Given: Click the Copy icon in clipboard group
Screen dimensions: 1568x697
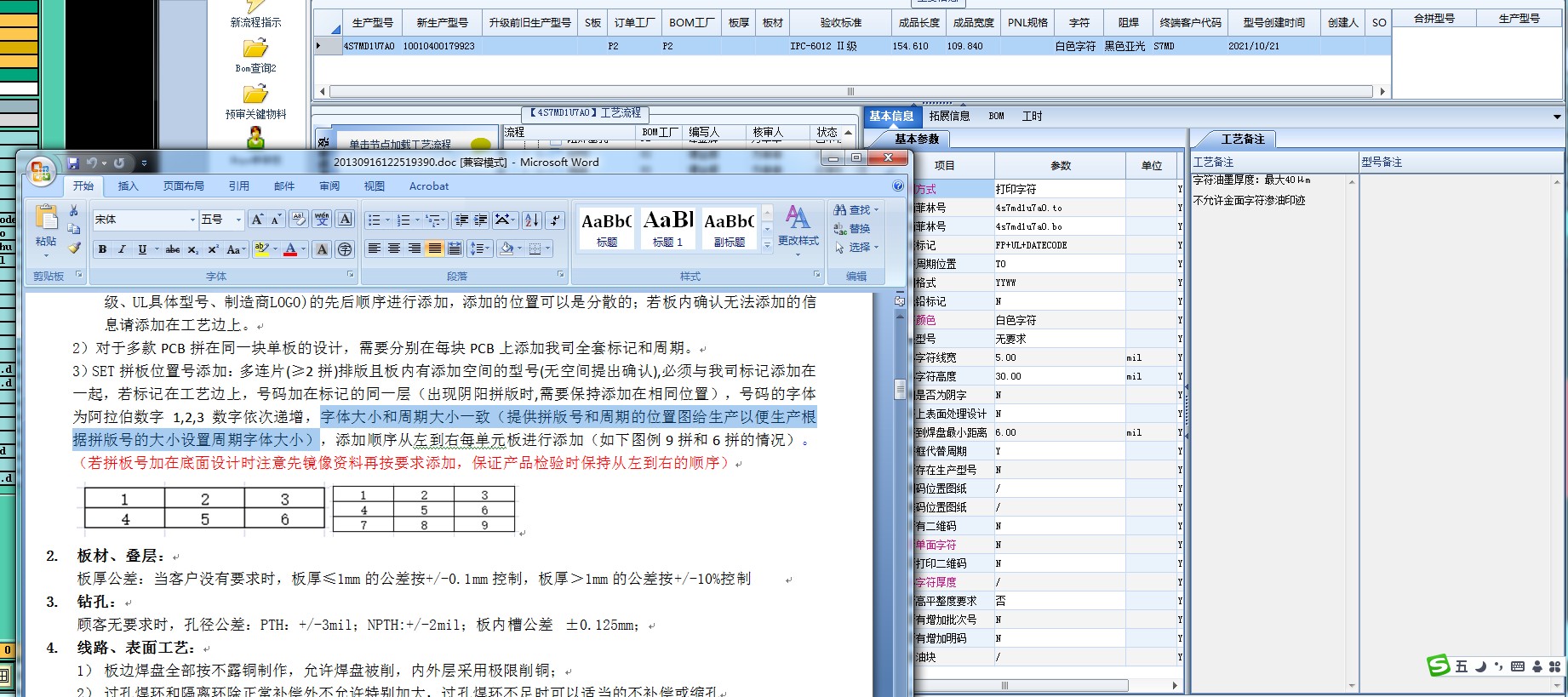Looking at the screenshot, I should click(74, 229).
